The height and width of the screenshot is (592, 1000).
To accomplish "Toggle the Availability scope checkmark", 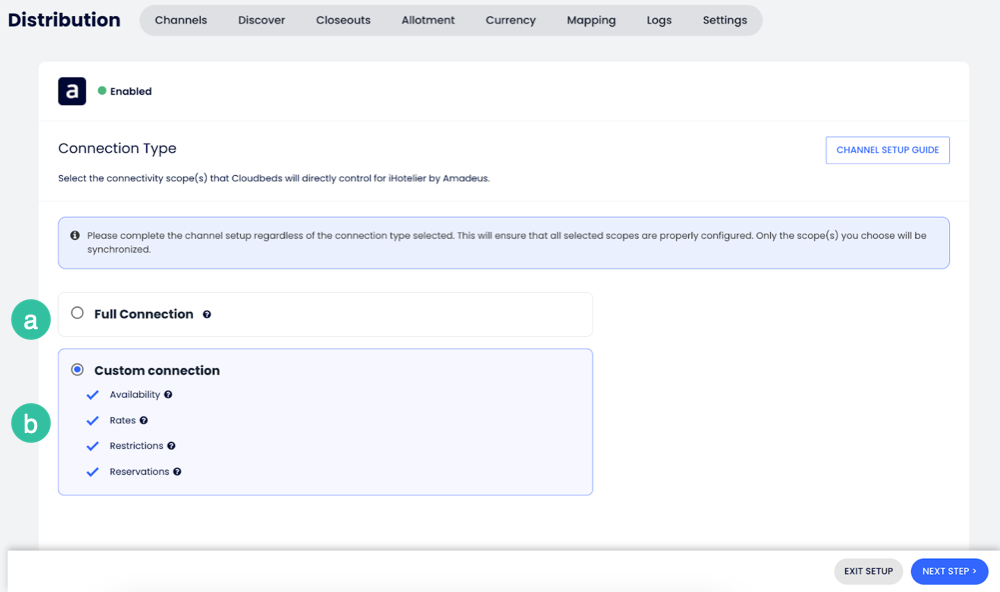I will (x=93, y=395).
